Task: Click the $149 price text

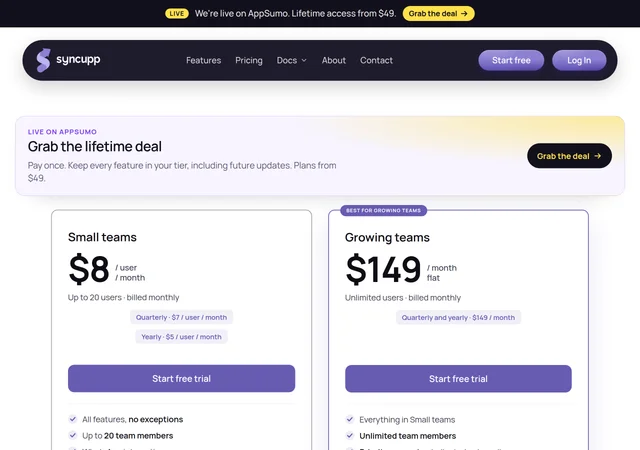Action: pos(383,270)
